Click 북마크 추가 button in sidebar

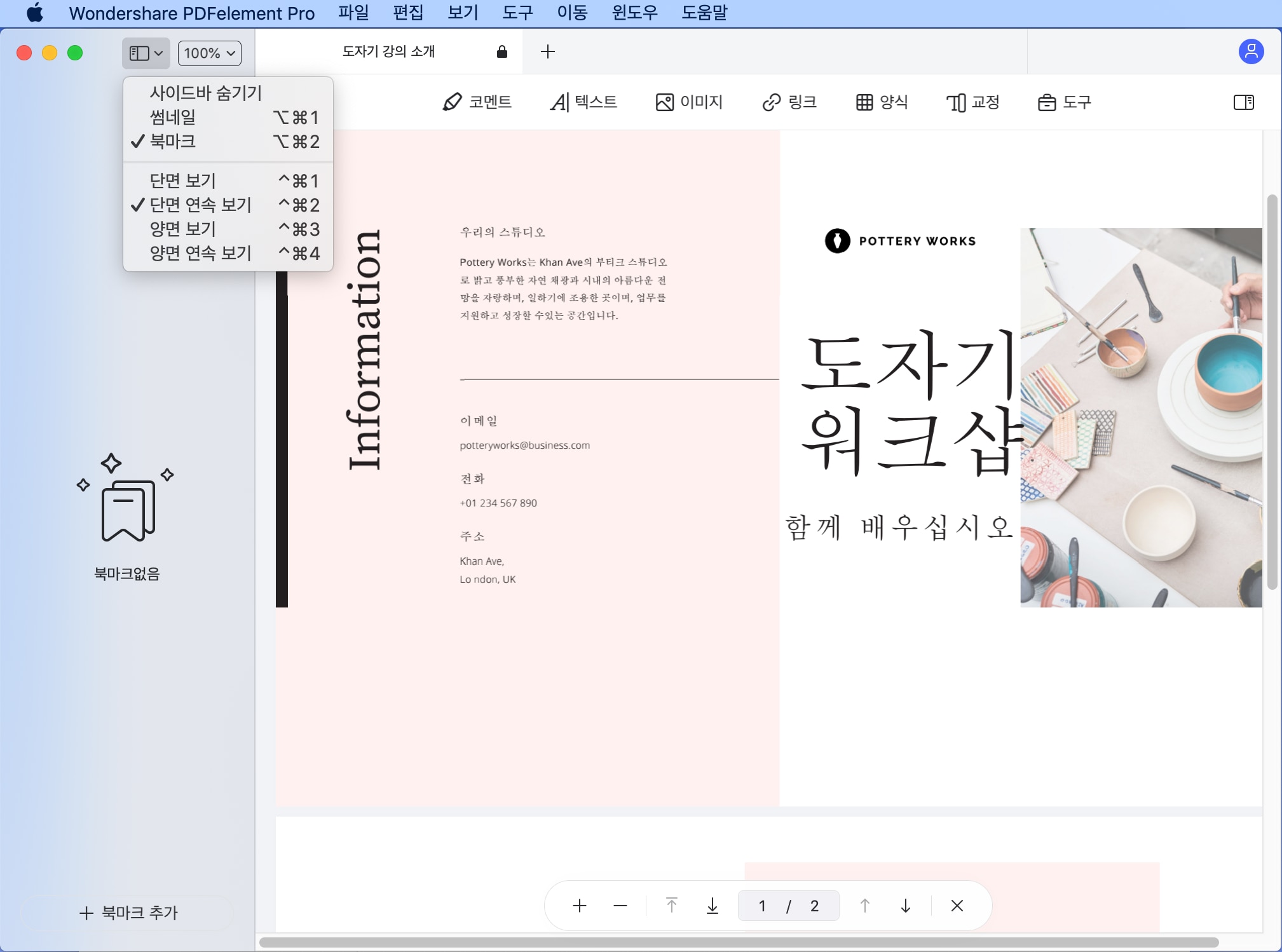(128, 913)
